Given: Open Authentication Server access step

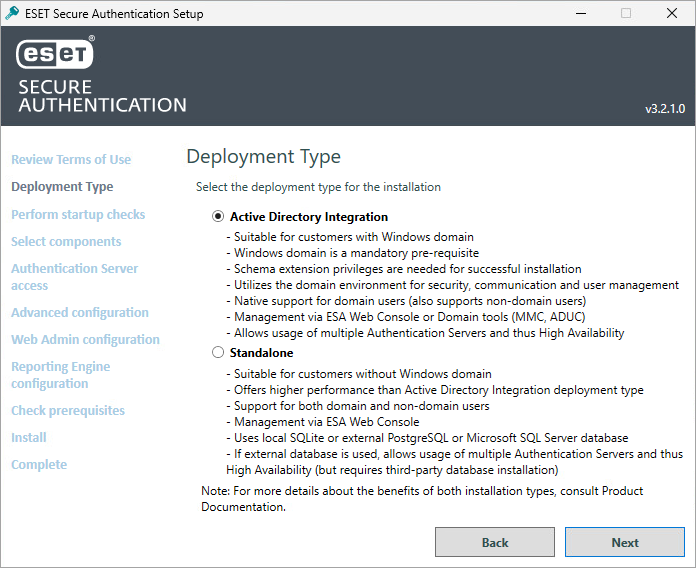Looking at the screenshot, I should 75,277.
